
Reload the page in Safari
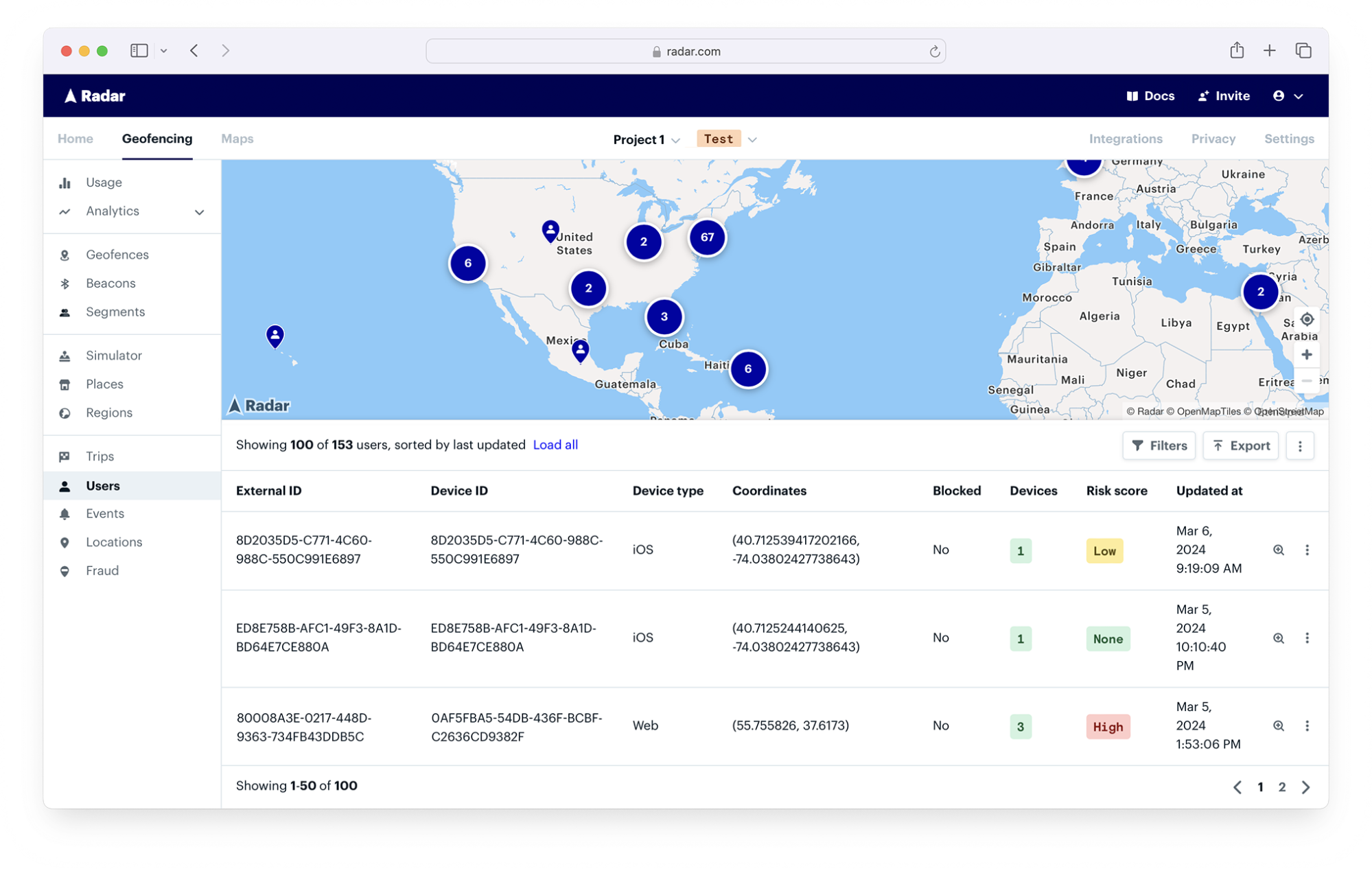[x=934, y=51]
